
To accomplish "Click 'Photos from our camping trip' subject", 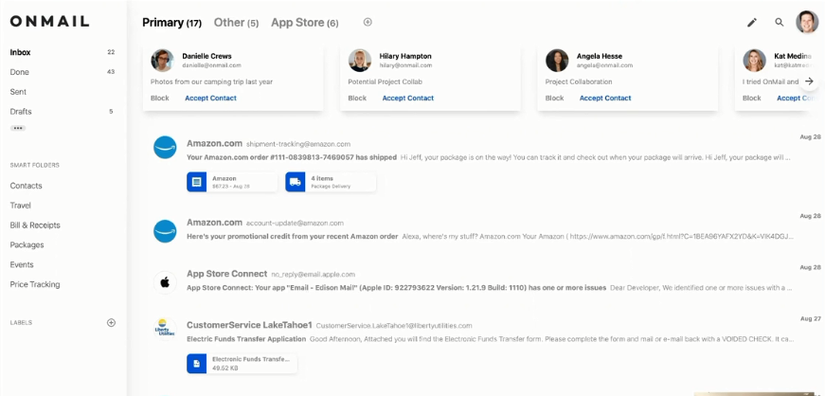I will (x=212, y=82).
